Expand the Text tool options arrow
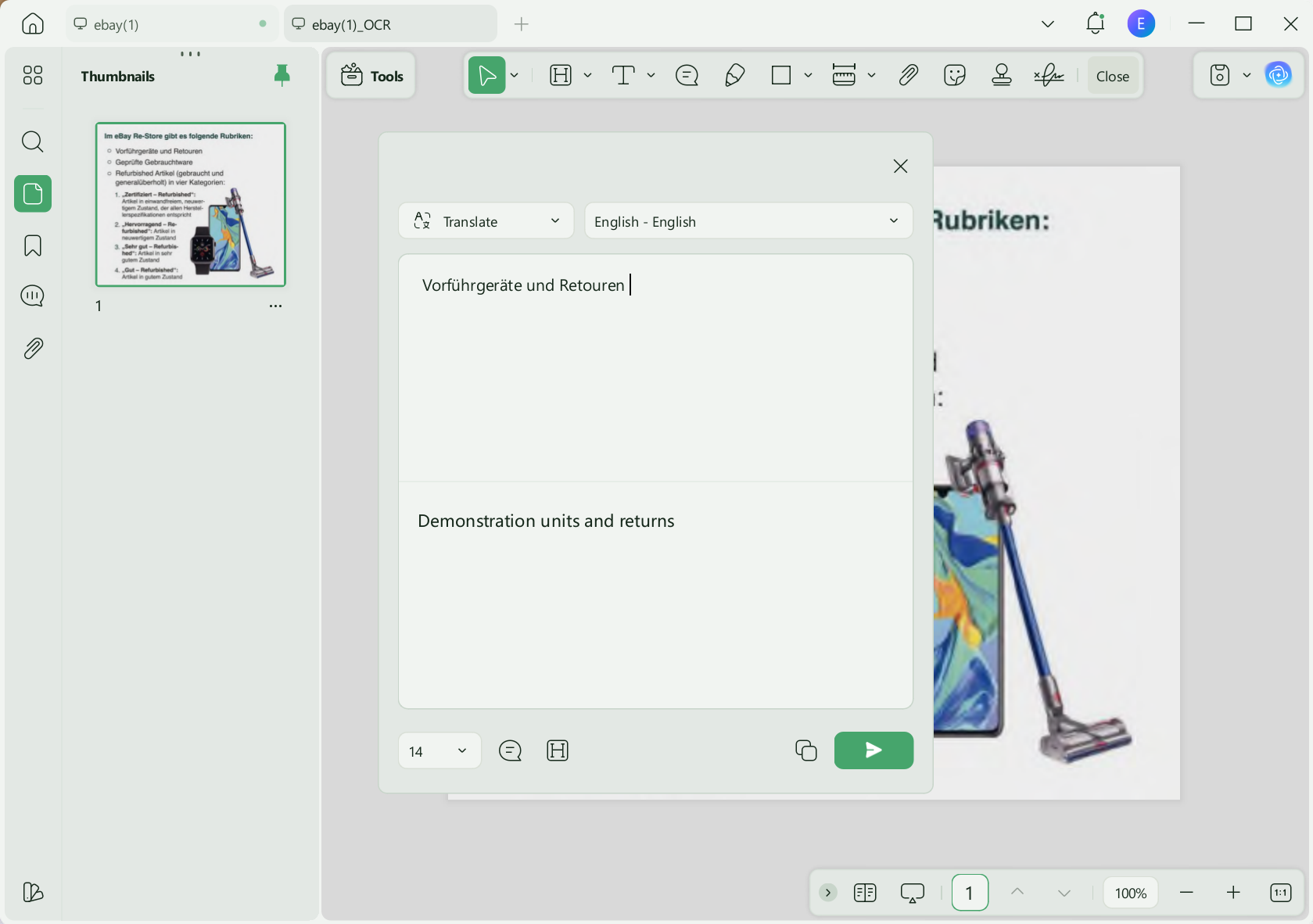 point(651,75)
